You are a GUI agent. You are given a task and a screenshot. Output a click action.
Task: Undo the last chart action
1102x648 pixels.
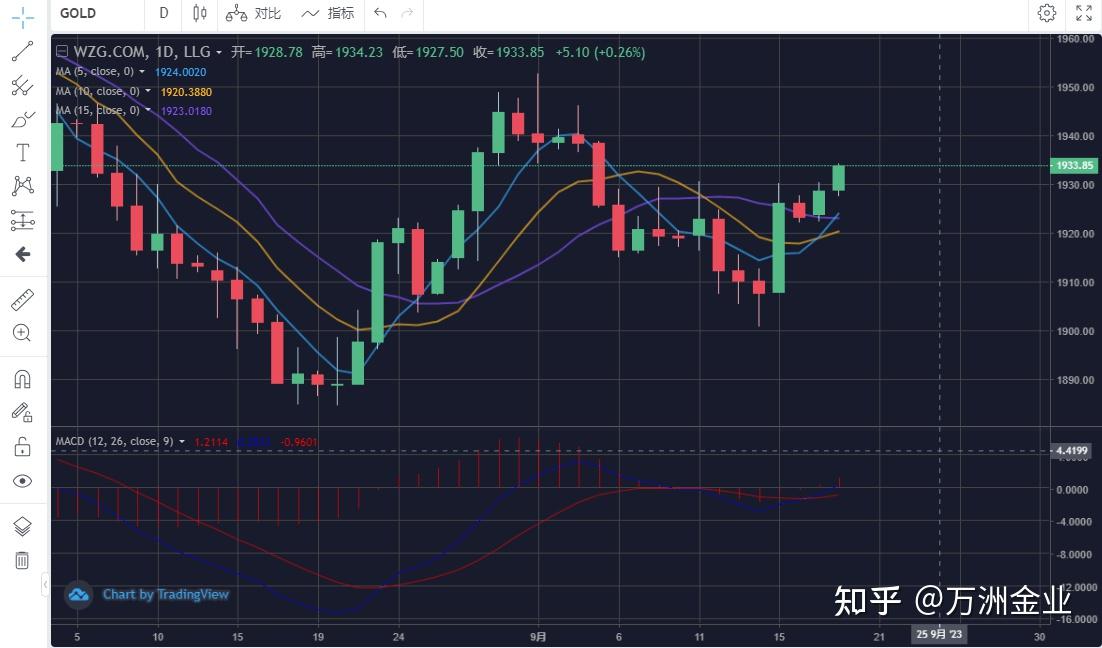point(380,13)
